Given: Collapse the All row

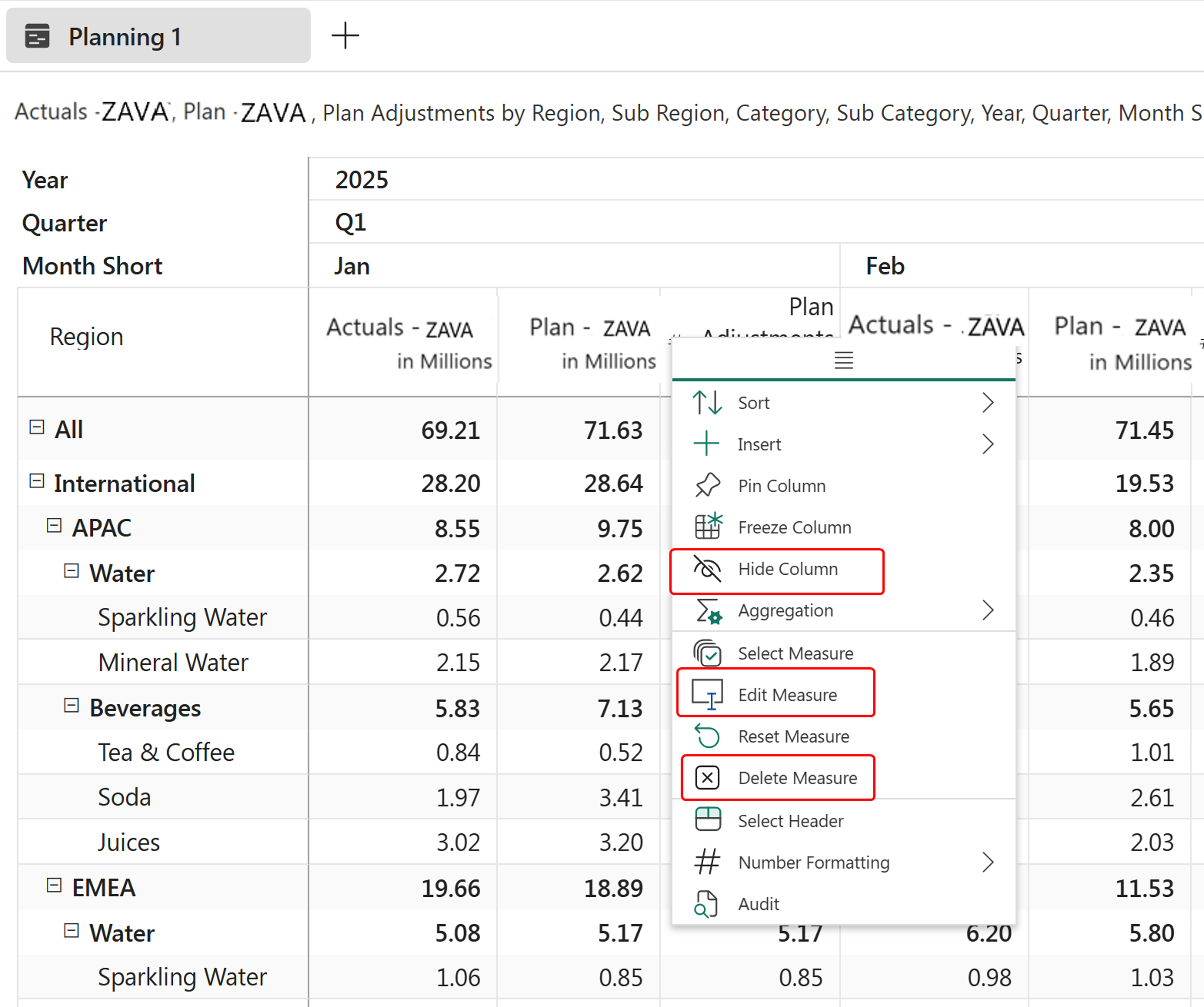Looking at the screenshot, I should tap(37, 428).
